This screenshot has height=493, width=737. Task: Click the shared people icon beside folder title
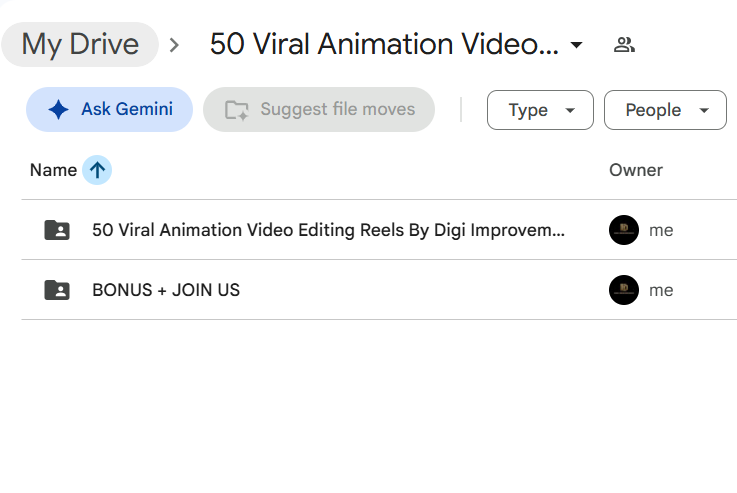coord(624,45)
